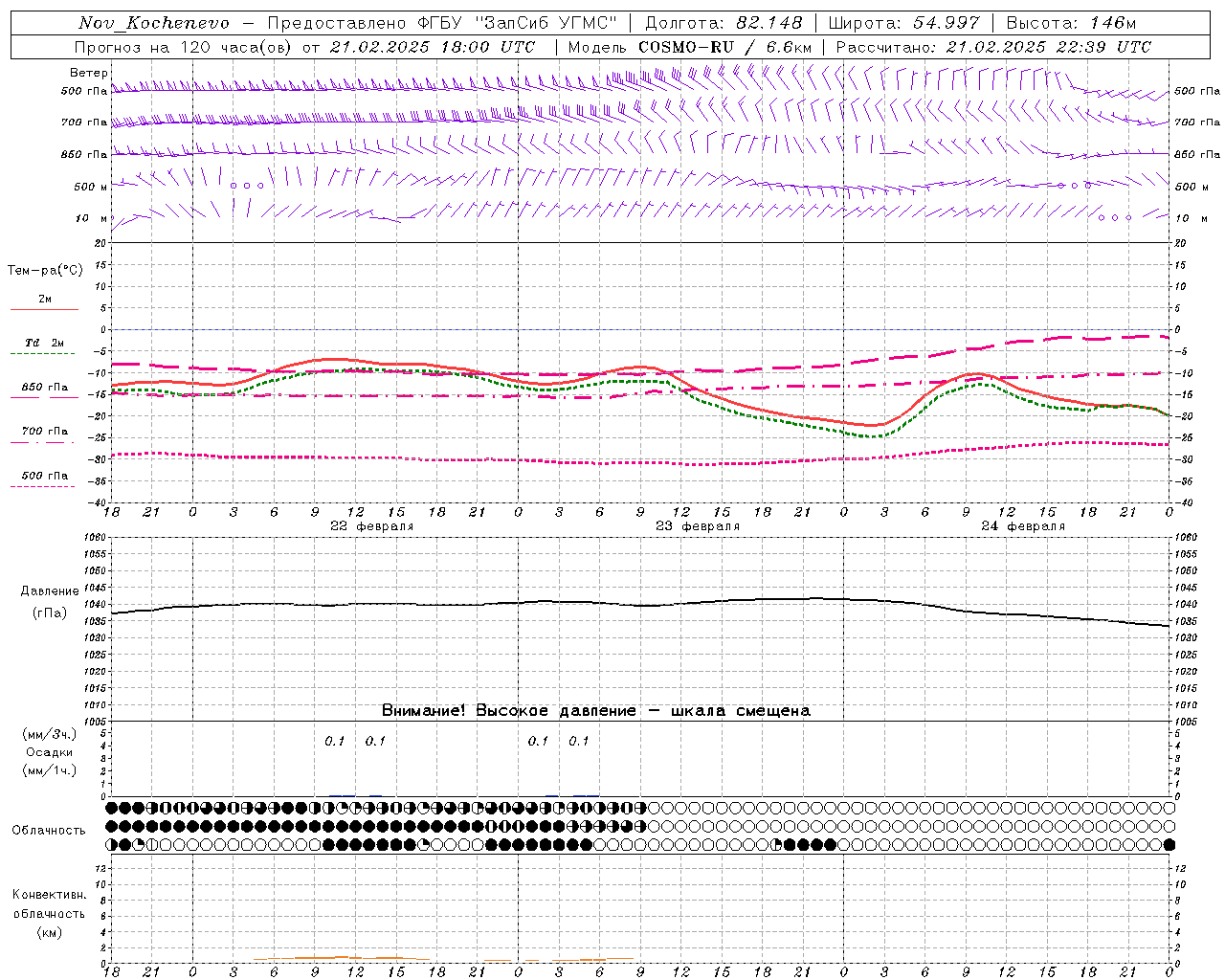The height and width of the screenshot is (980, 1225).
Task: Select 'Прогноз на 120 часа(ов)' forecast text
Action: click(185, 47)
